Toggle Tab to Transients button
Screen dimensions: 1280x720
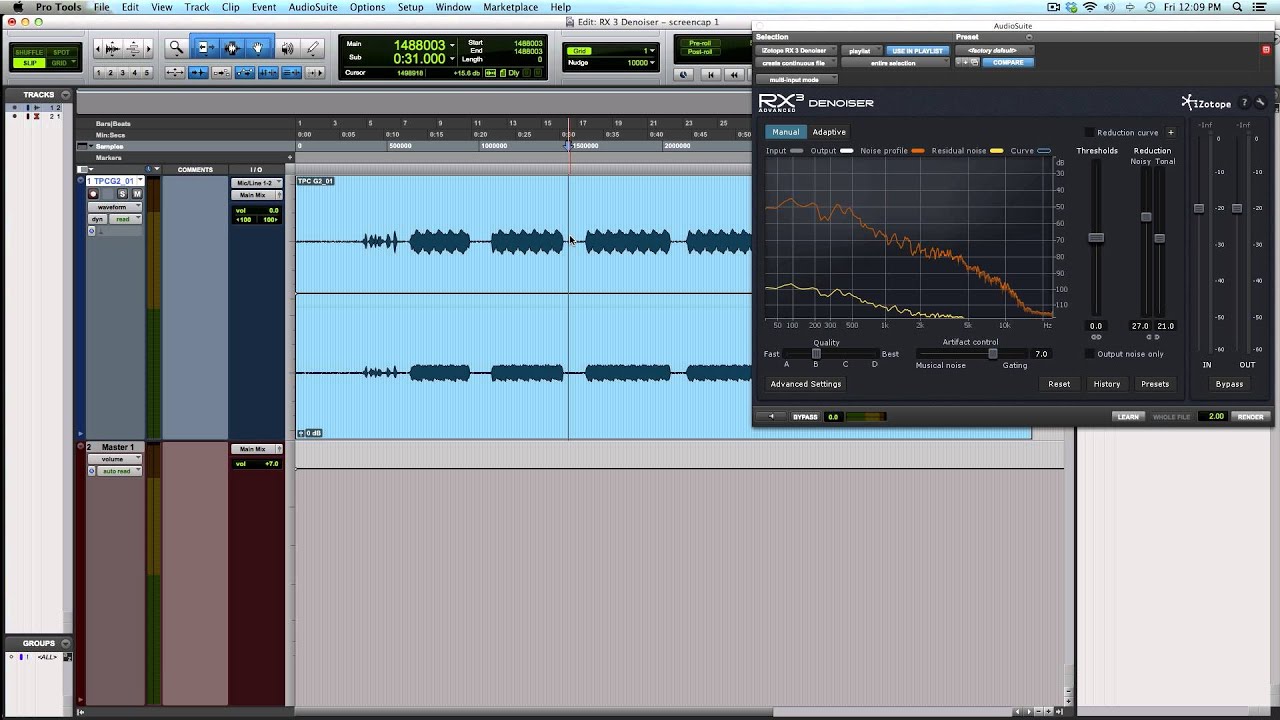coord(198,73)
